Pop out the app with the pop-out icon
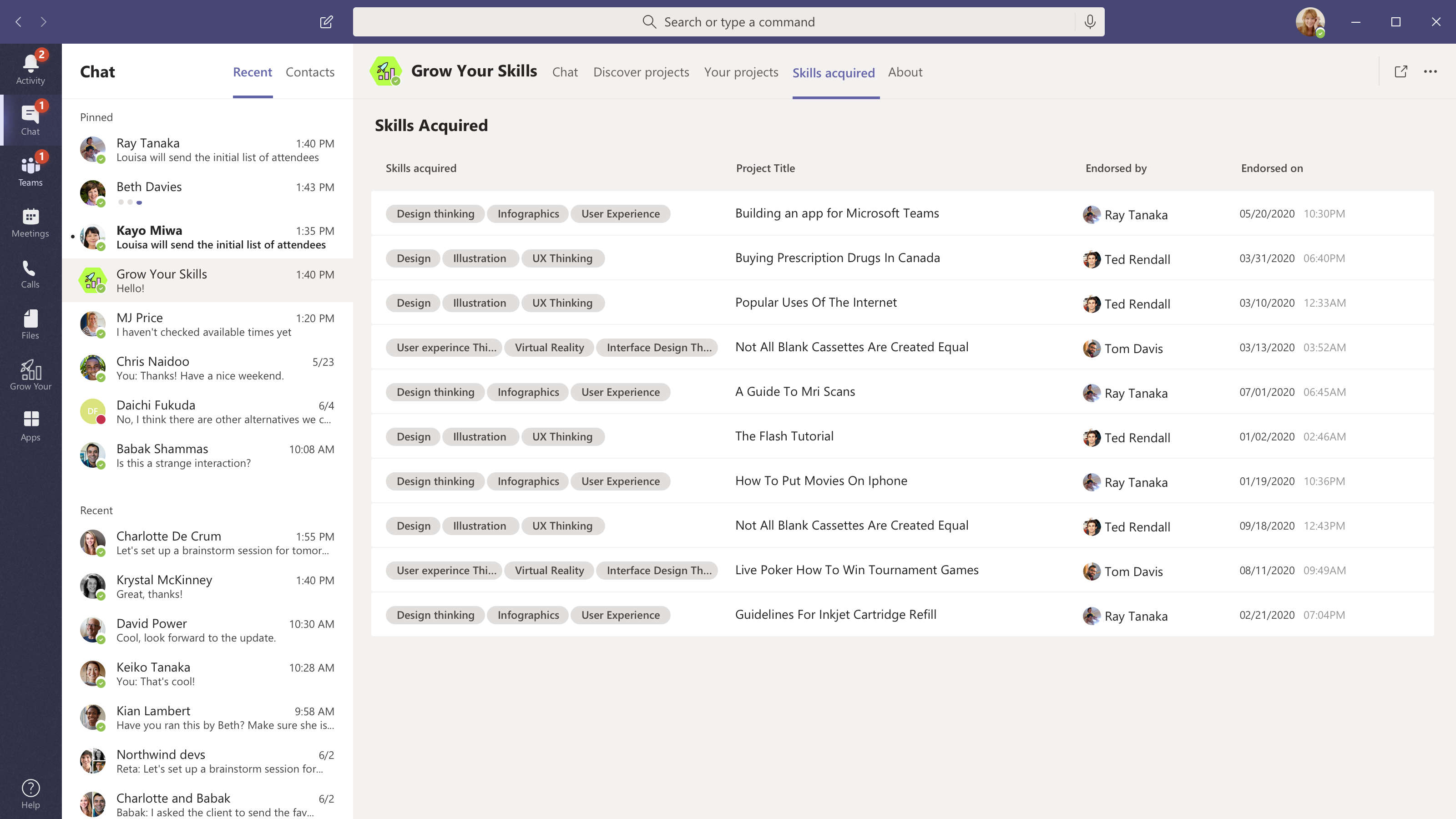This screenshot has height=819, width=1456. click(1400, 72)
